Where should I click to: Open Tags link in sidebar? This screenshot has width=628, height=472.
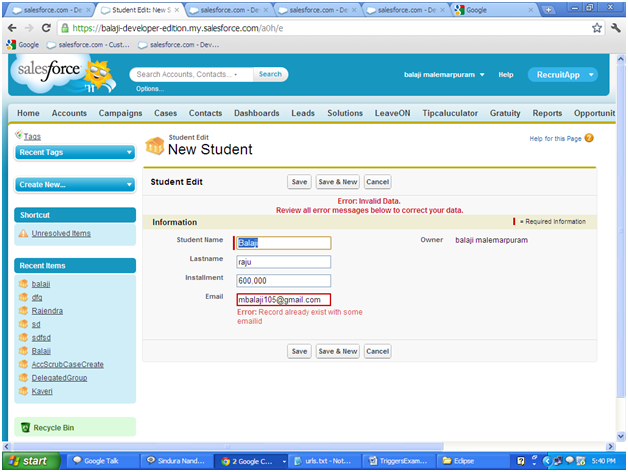coord(32,137)
